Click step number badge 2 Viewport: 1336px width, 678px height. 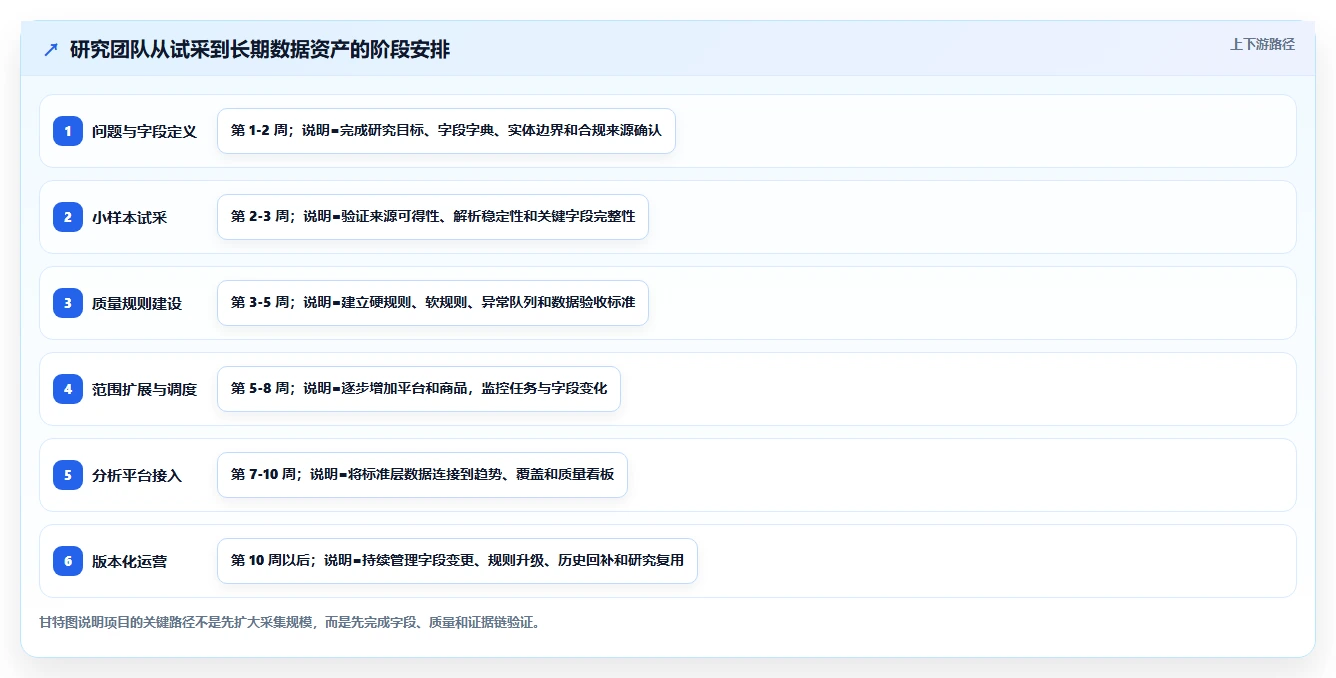[x=68, y=217]
